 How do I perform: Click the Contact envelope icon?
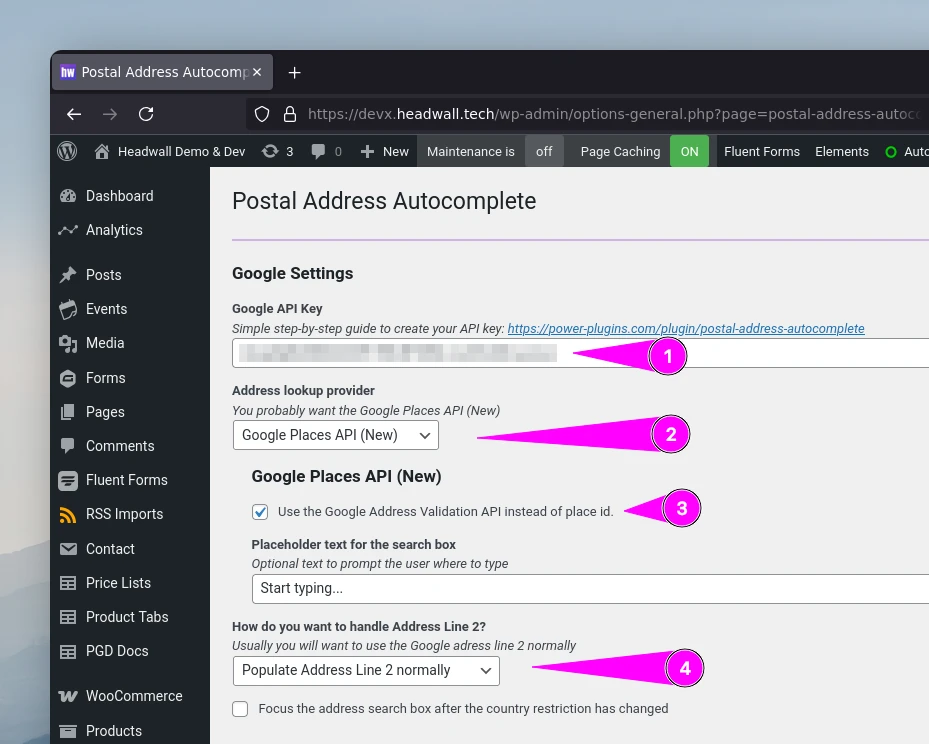[68, 549]
